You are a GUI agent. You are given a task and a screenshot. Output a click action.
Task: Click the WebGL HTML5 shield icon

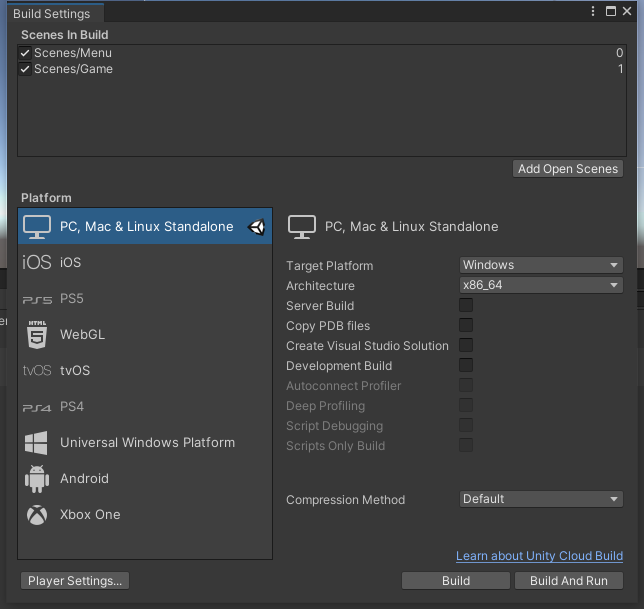(37, 335)
